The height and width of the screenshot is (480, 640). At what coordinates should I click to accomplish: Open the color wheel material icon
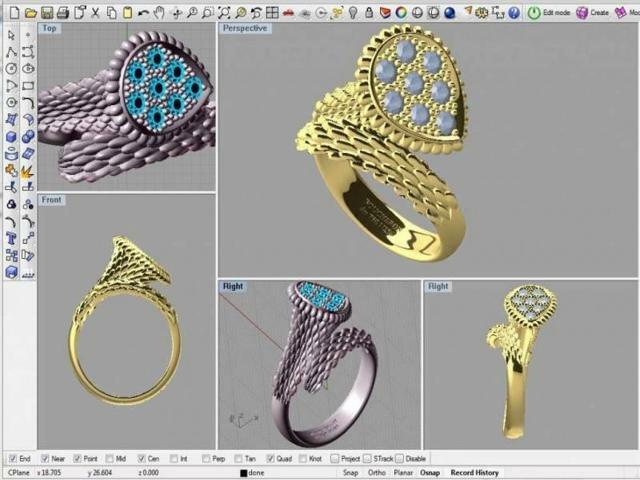pos(401,13)
